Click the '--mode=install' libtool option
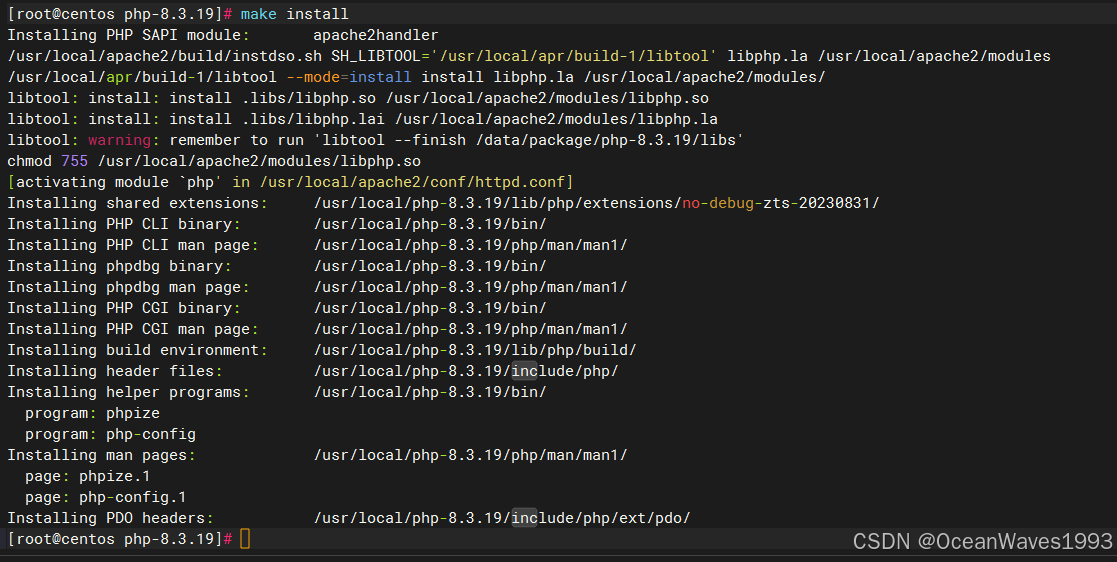This screenshot has height=562, width=1117. tap(349, 77)
